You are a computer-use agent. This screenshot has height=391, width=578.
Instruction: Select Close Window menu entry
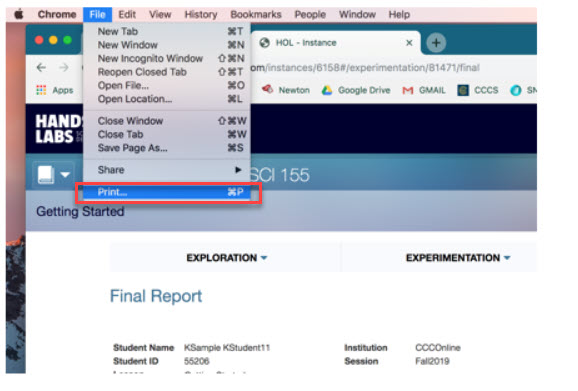[167, 121]
